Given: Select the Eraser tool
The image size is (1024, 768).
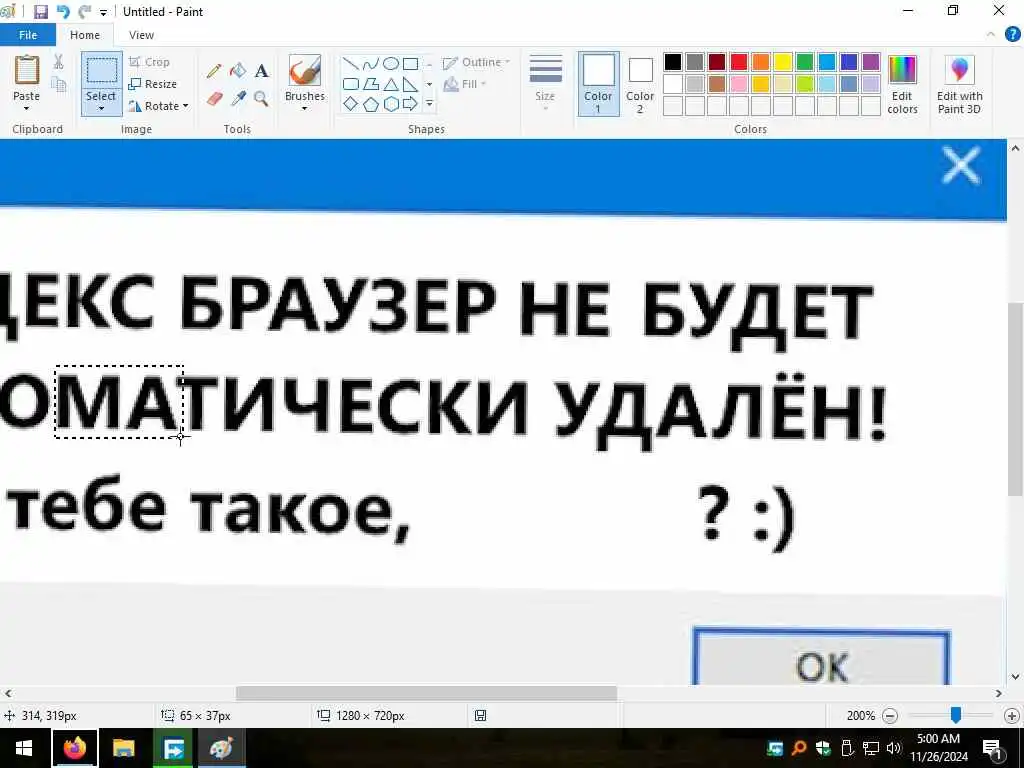Looking at the screenshot, I should tap(215, 99).
